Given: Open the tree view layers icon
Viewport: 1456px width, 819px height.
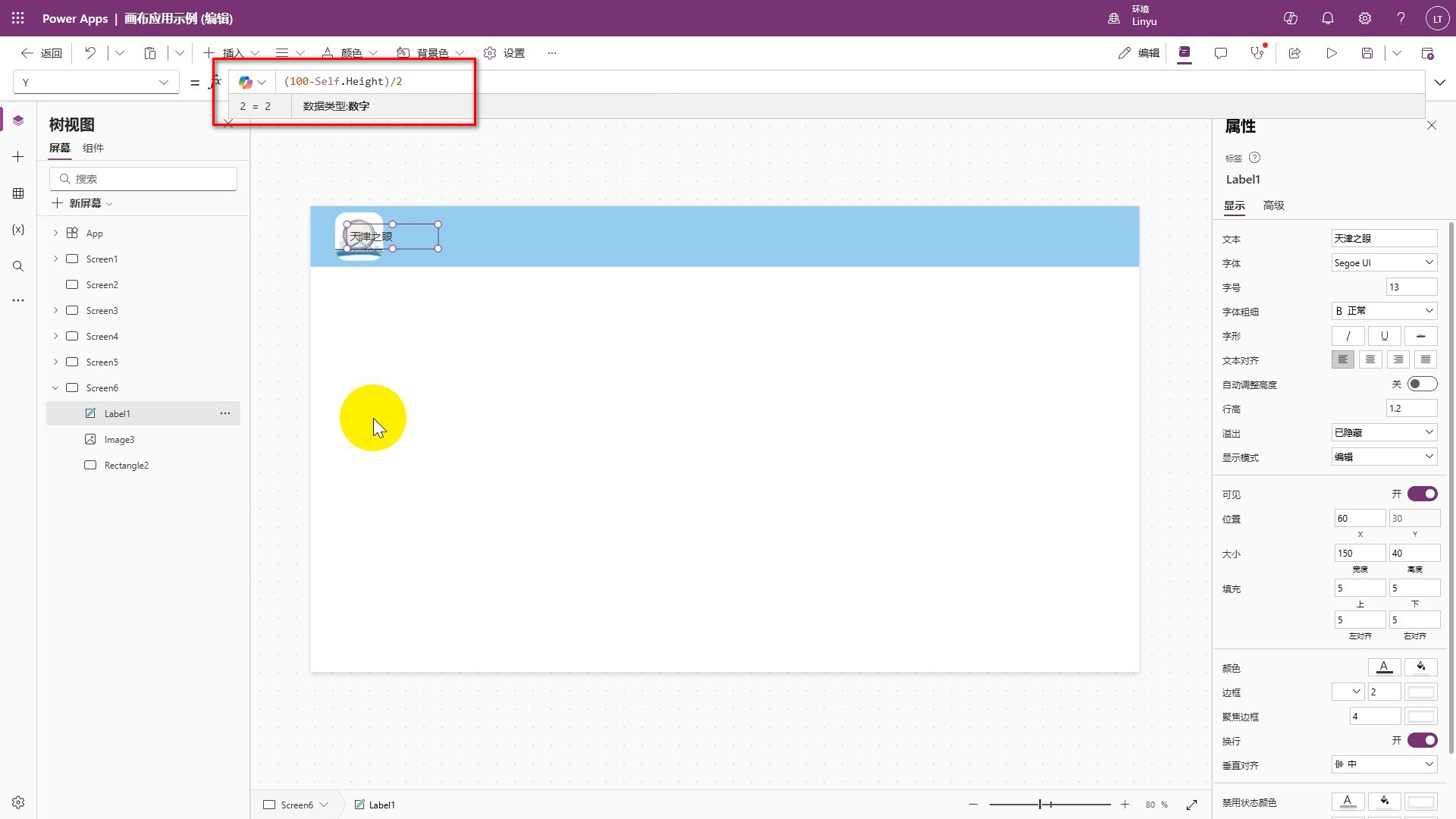Looking at the screenshot, I should tap(18, 121).
